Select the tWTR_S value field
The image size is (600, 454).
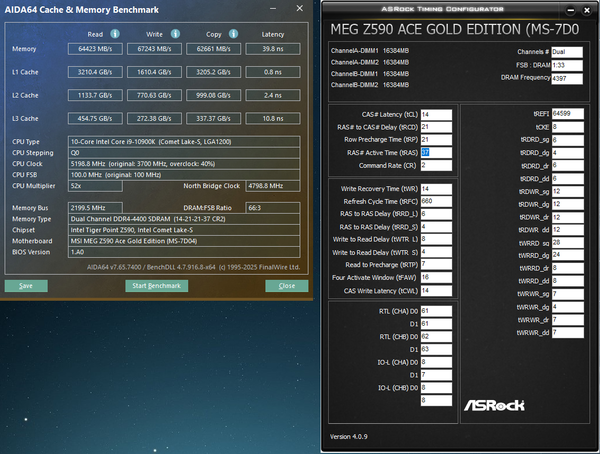pos(436,252)
